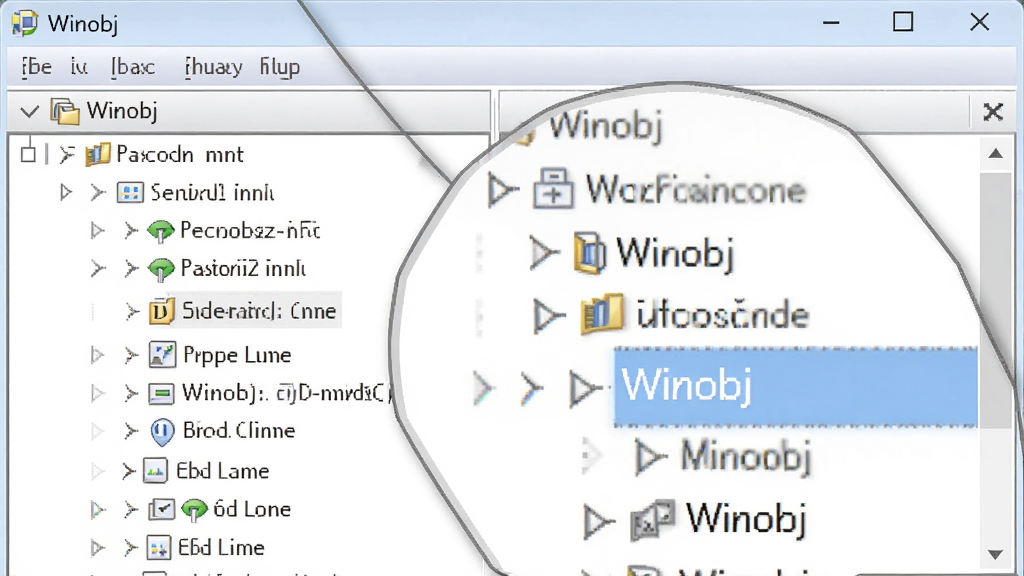Open the 'fbe' menu

[37, 67]
